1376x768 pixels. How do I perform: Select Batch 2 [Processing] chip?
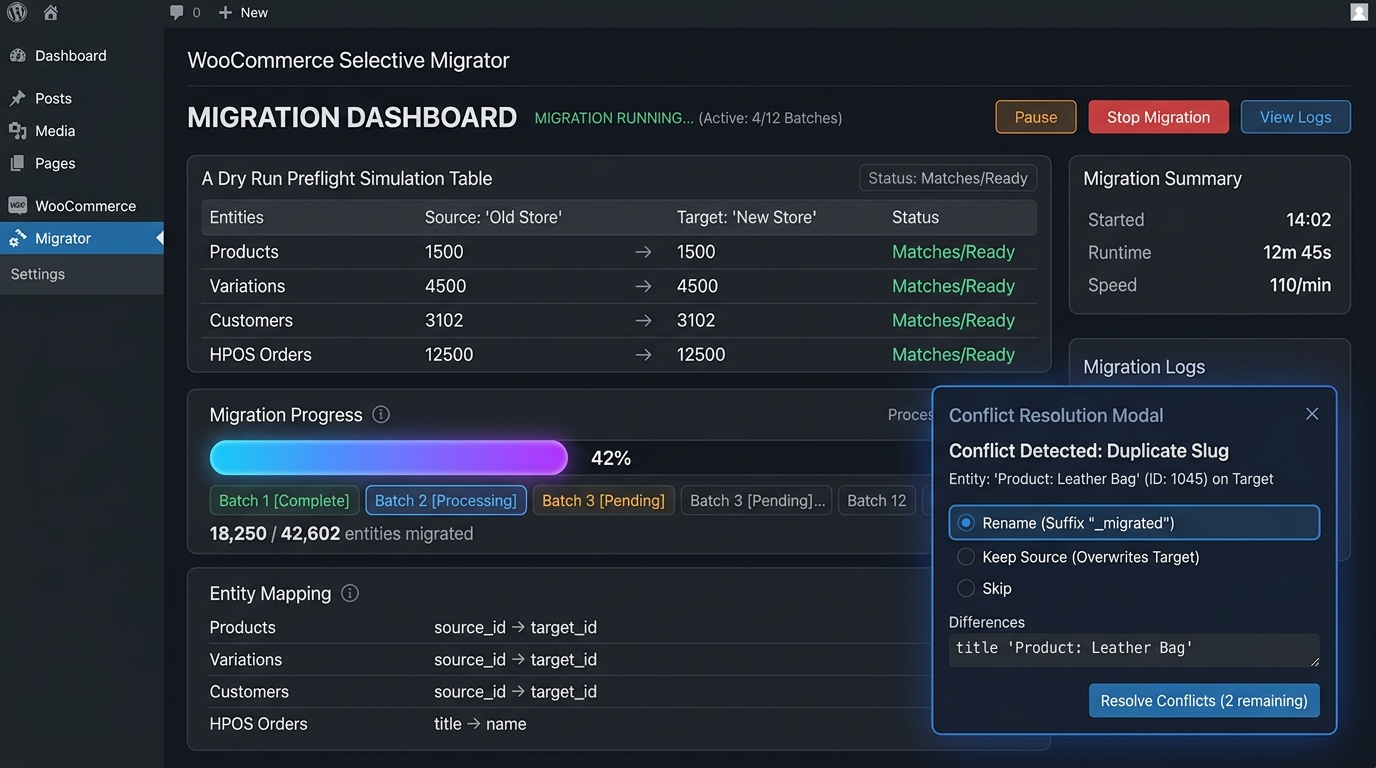[x=446, y=500]
